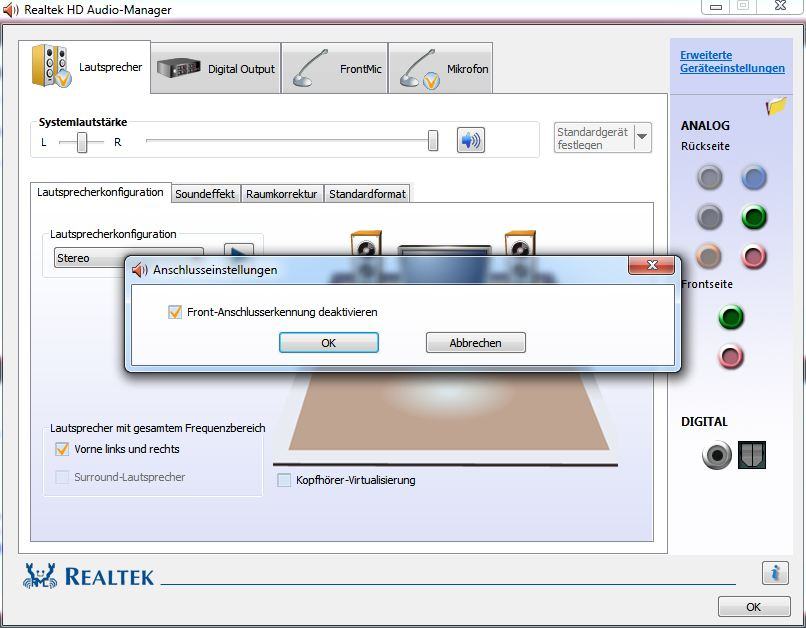
Task: Click the pink rear microphone jack
Action: point(754,255)
